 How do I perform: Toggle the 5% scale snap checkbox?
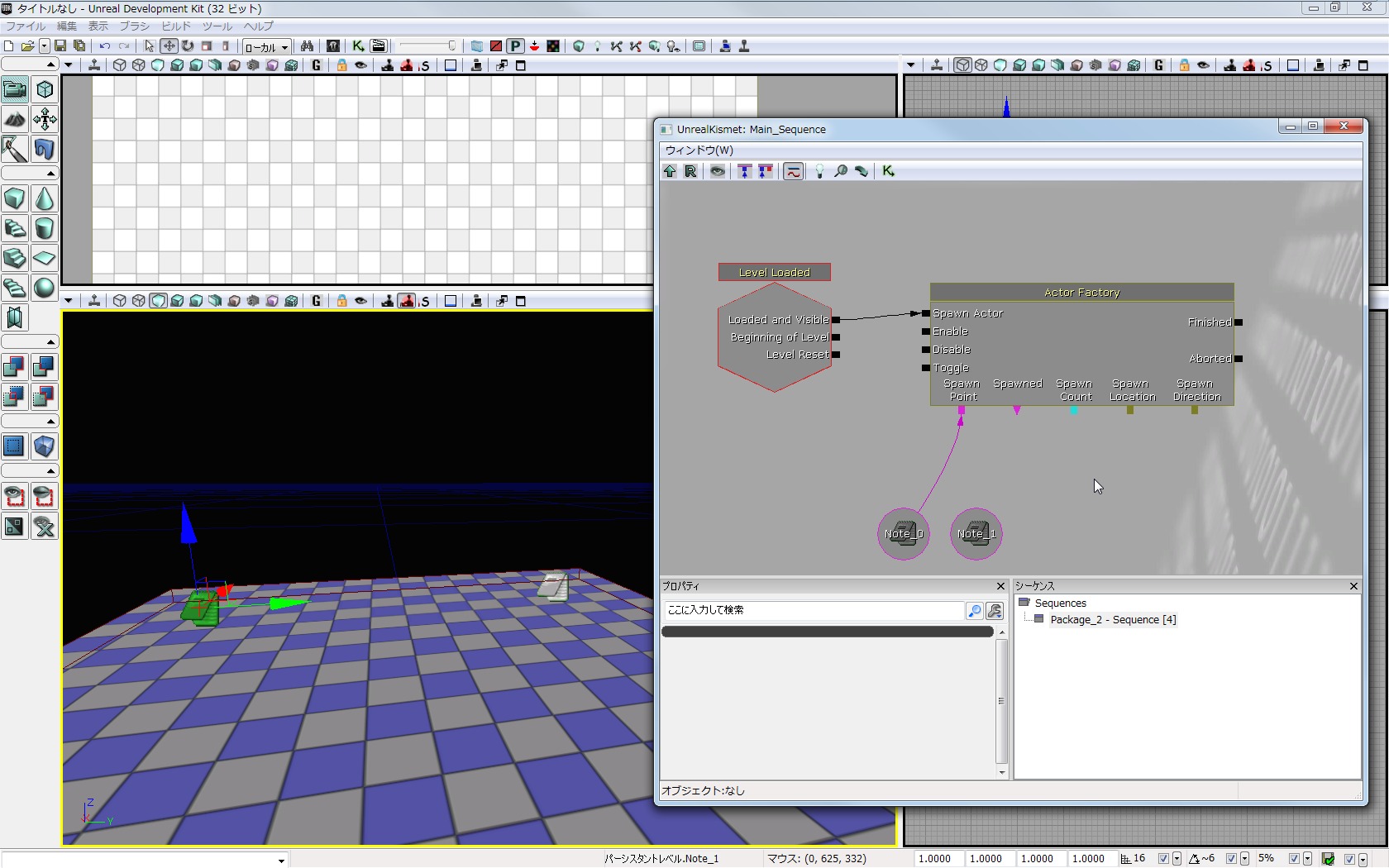point(1294,859)
